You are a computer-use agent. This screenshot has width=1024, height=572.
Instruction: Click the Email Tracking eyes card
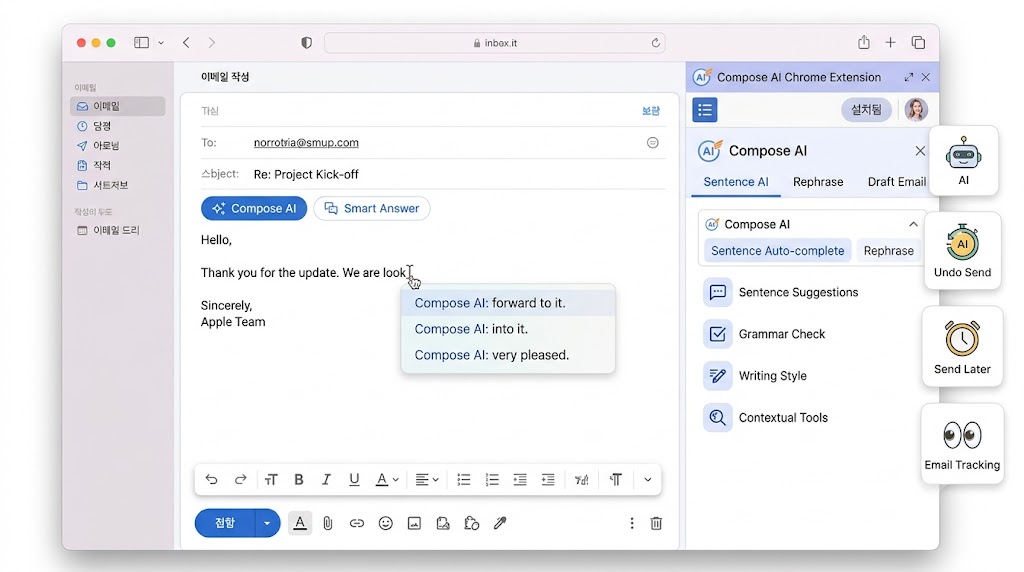[x=962, y=443]
